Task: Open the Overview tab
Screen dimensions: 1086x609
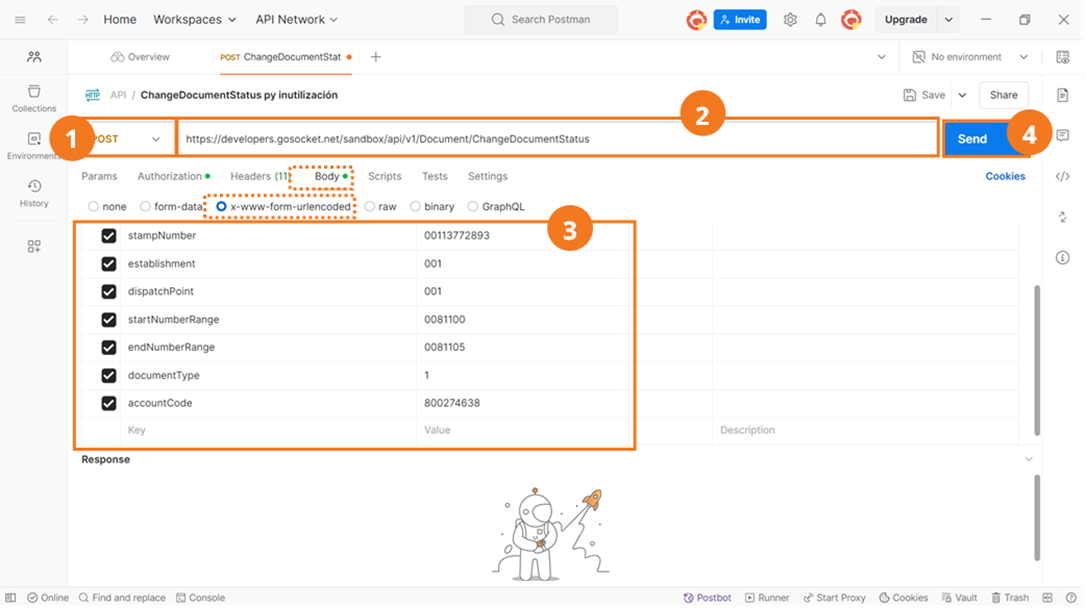Action: click(140, 57)
